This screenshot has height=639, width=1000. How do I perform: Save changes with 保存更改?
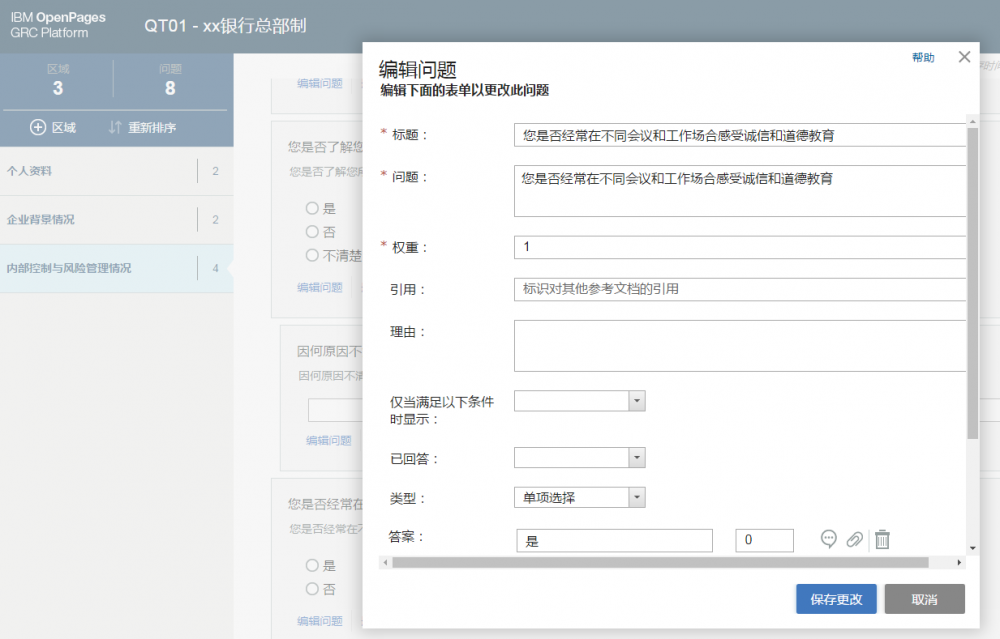[x=836, y=599]
